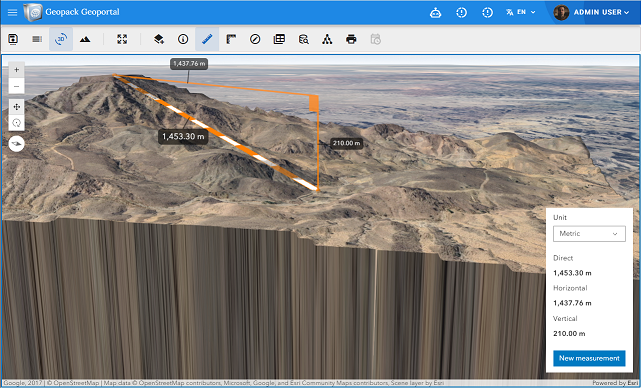Click the Geopack Geoportal logo
This screenshot has height=388, width=642.
click(x=33, y=12)
